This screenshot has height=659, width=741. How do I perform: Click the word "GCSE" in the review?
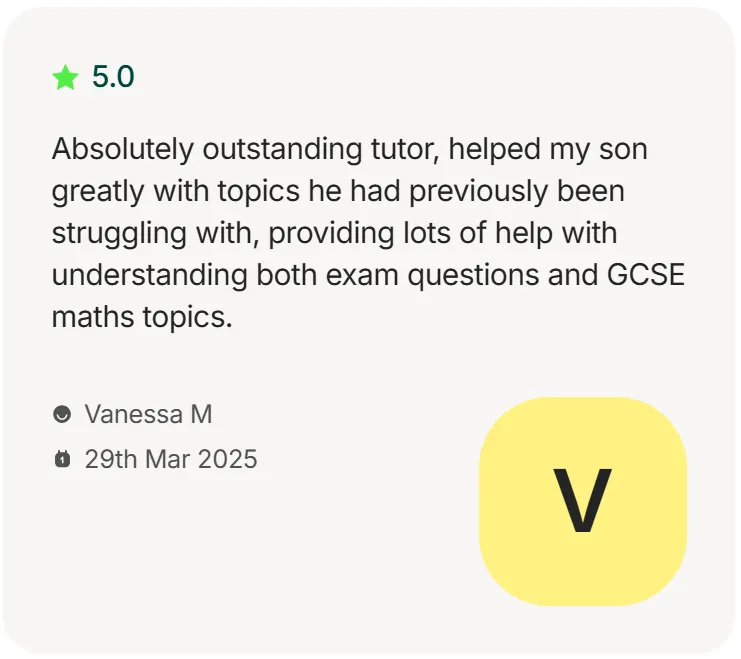pyautogui.click(x=646, y=275)
